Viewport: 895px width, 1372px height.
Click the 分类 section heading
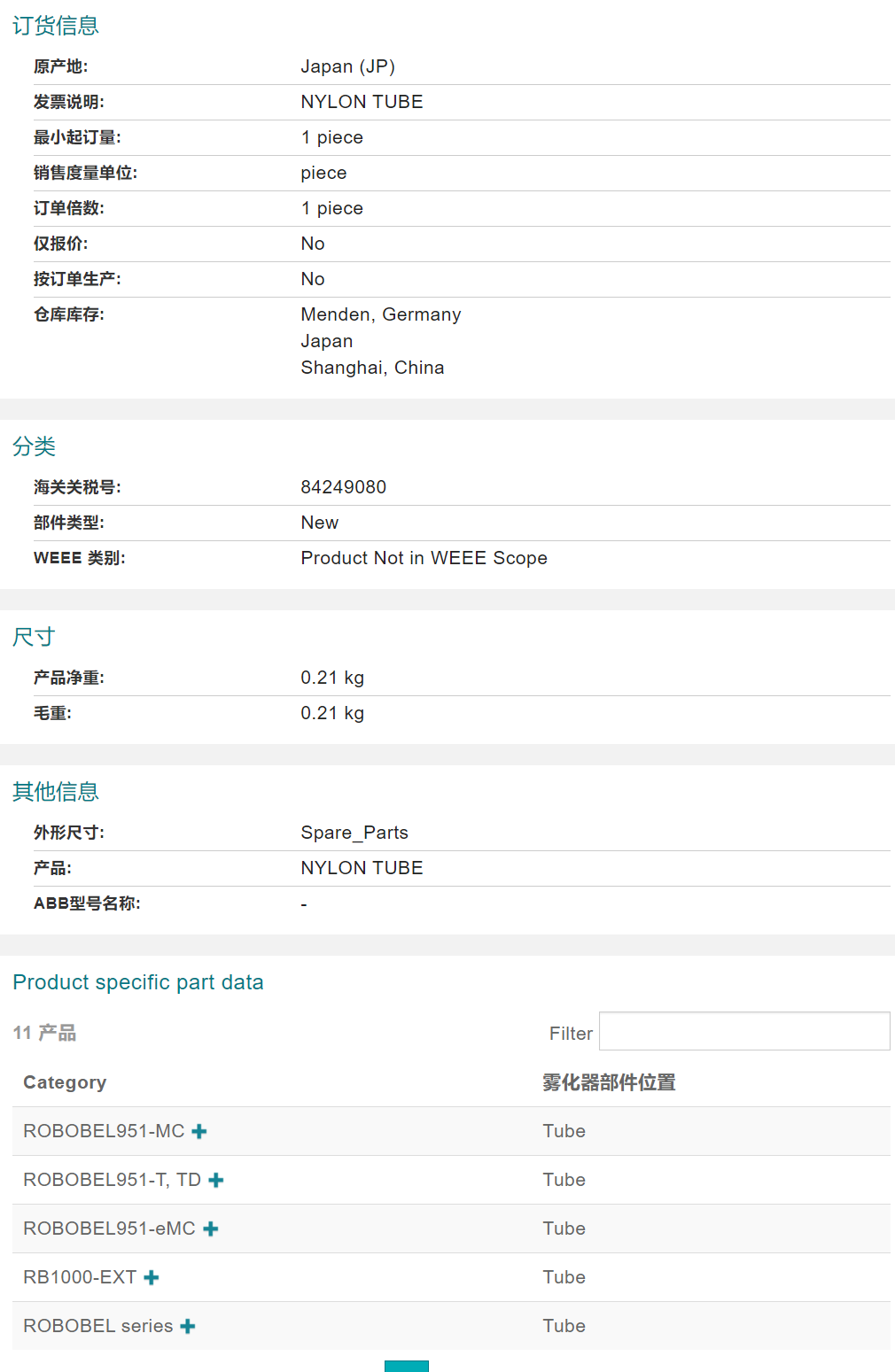click(35, 446)
